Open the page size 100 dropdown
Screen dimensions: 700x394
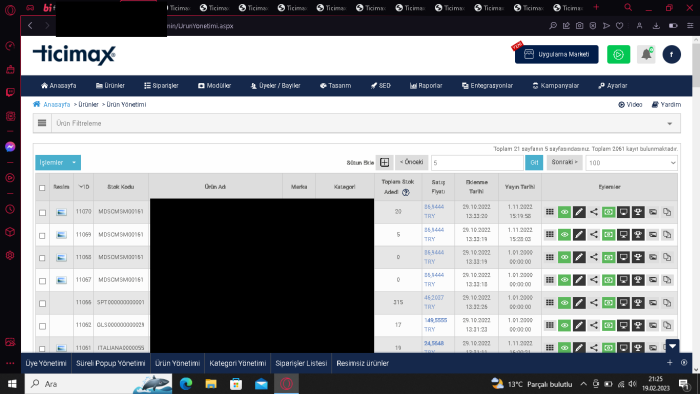click(631, 163)
